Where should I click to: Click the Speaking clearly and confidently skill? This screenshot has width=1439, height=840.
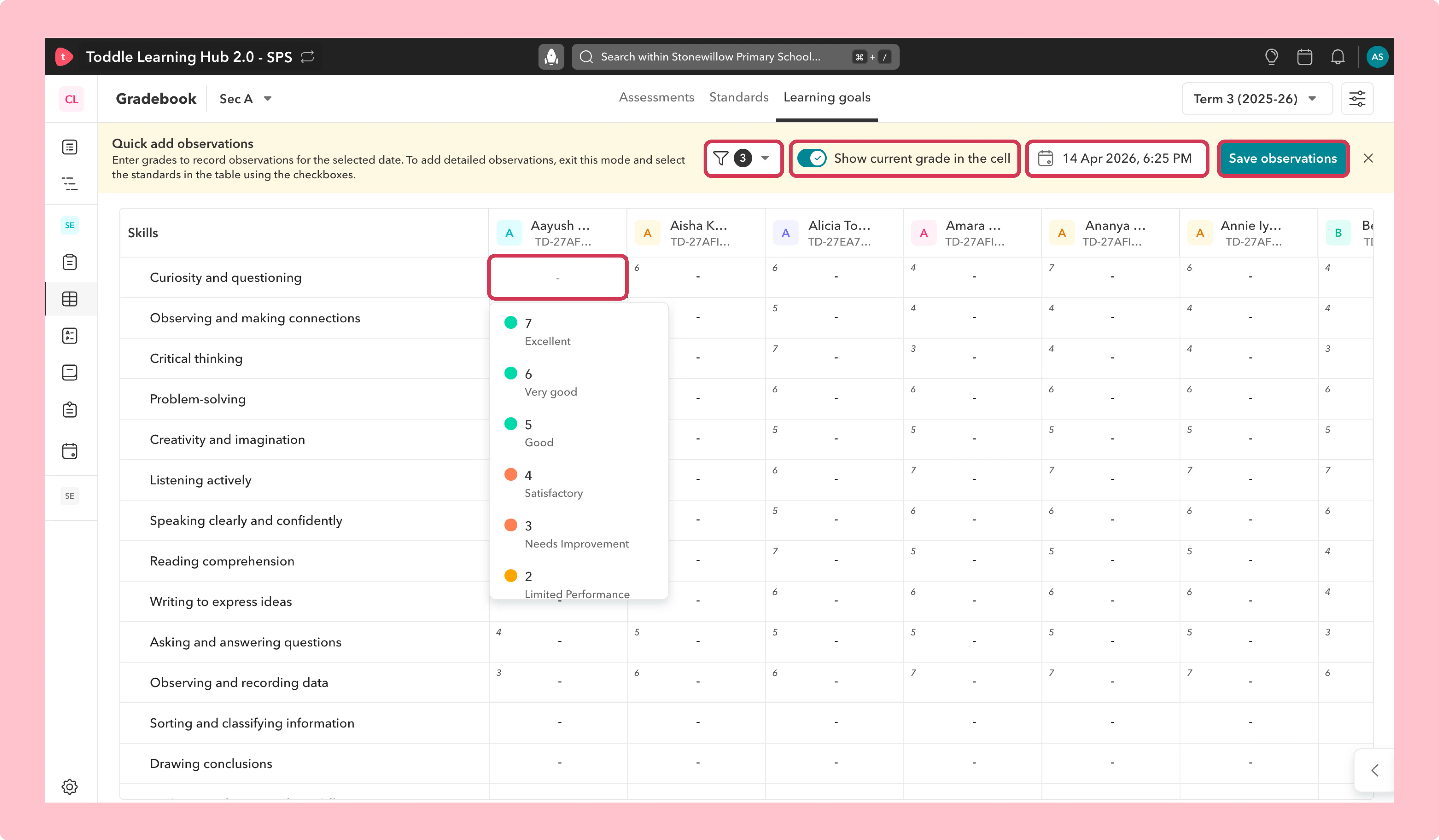[246, 520]
